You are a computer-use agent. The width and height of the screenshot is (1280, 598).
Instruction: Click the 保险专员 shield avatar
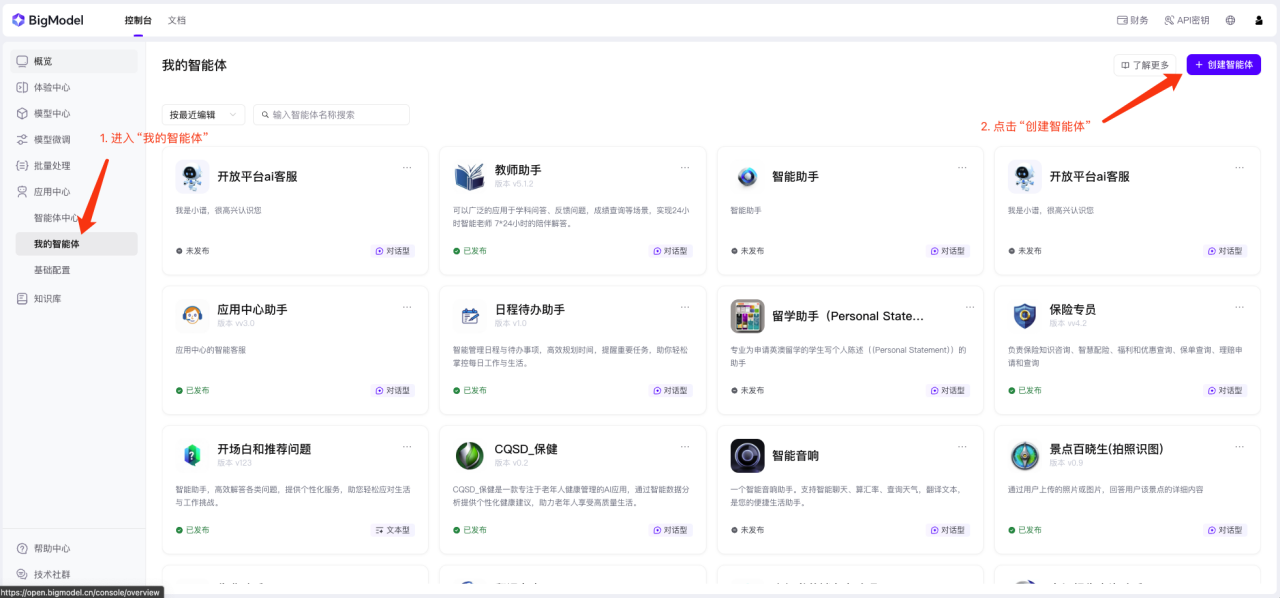(1025, 316)
